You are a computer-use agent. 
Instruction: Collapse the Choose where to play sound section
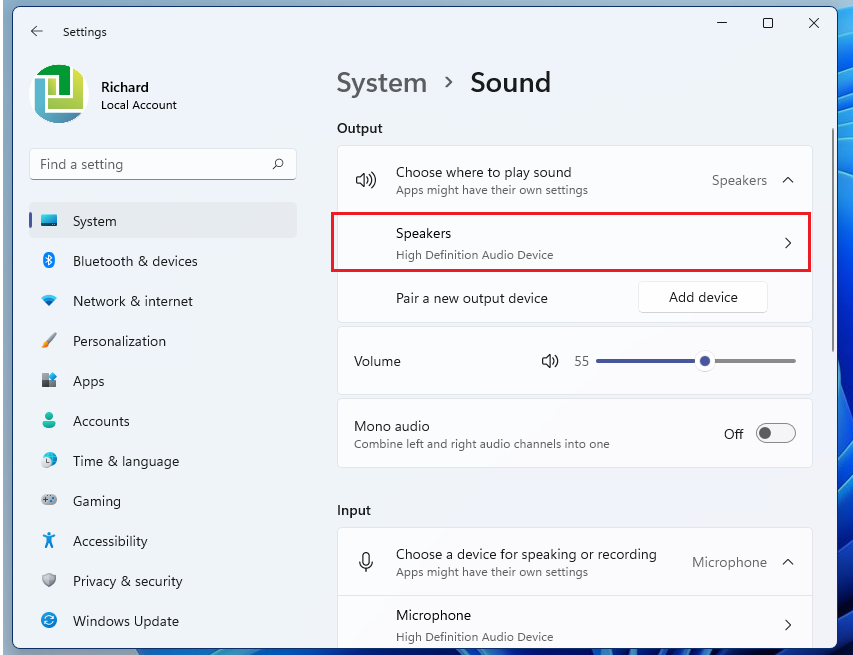(788, 180)
